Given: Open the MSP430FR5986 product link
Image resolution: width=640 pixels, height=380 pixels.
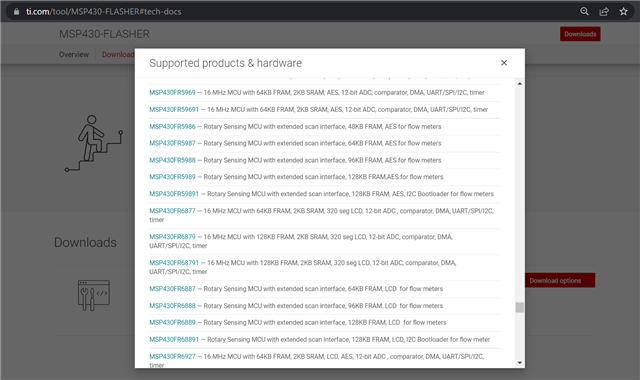Looking at the screenshot, I should (x=172, y=127).
